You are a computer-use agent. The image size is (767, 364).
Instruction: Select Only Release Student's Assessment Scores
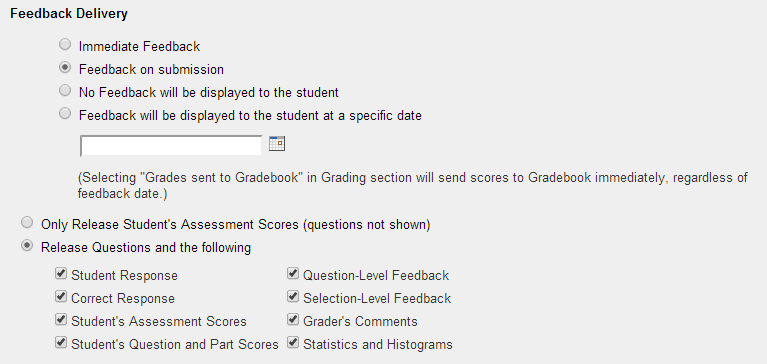coord(27,223)
